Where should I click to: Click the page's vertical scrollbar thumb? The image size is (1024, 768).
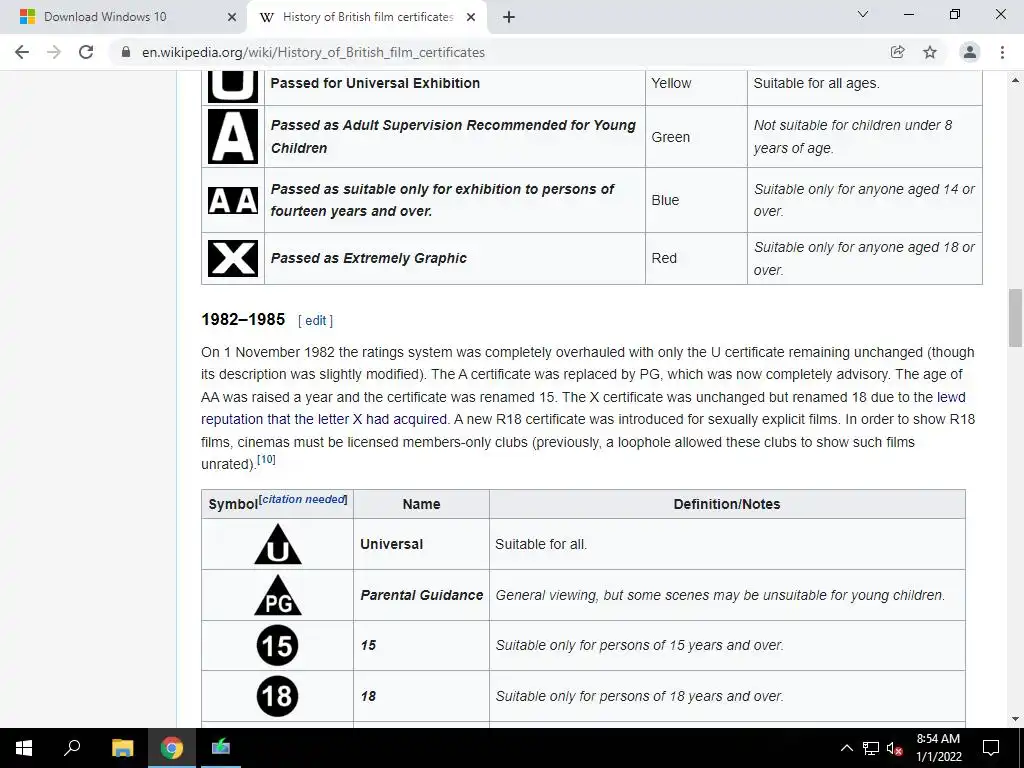click(x=1015, y=318)
